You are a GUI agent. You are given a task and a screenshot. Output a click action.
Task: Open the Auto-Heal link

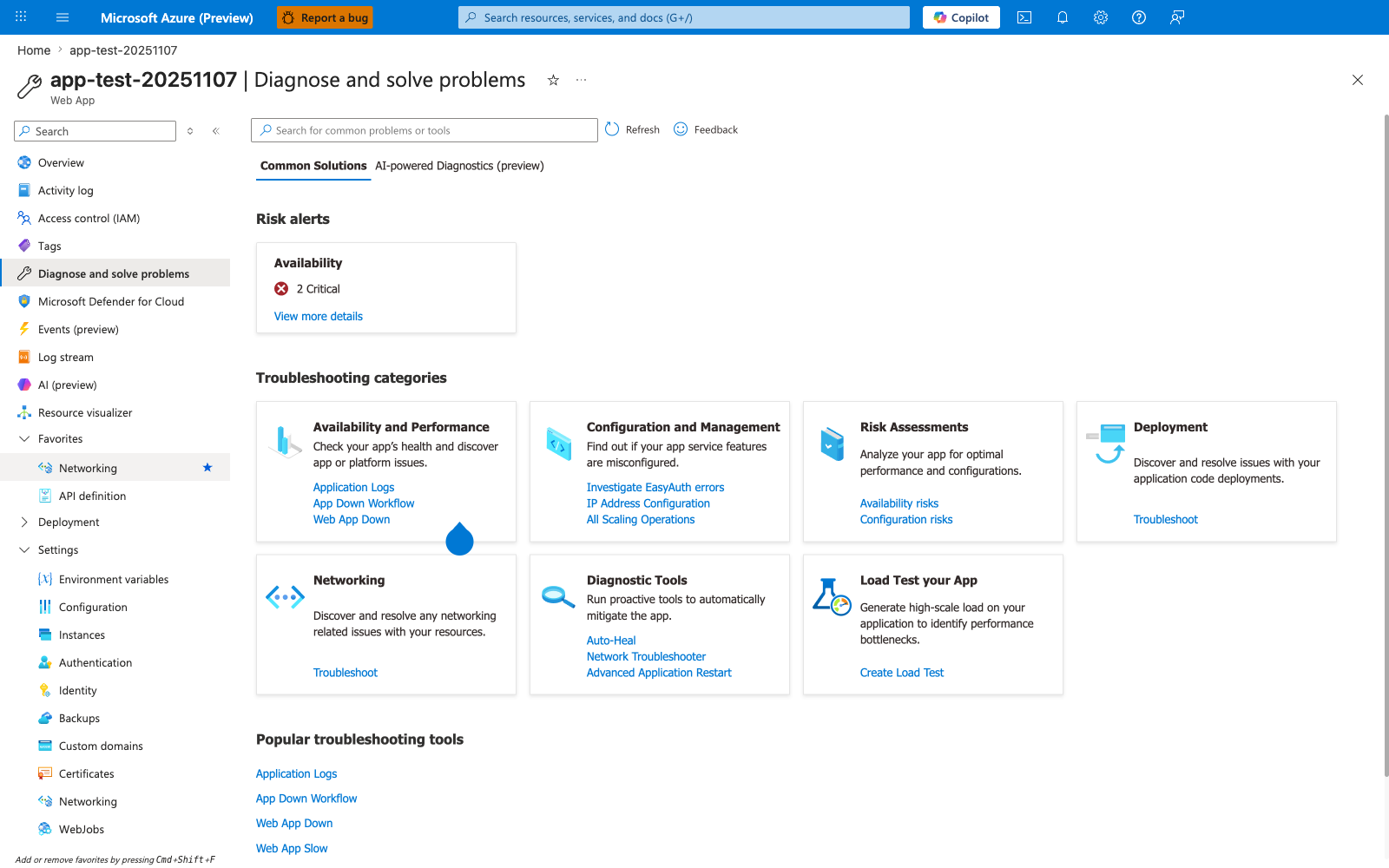[611, 641]
